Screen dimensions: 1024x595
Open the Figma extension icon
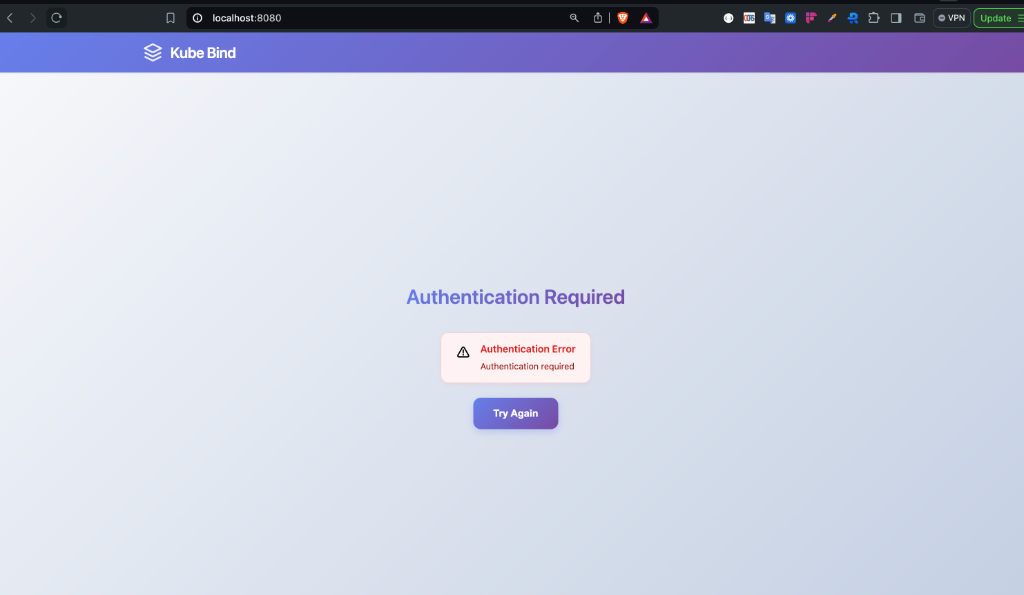[811, 17]
